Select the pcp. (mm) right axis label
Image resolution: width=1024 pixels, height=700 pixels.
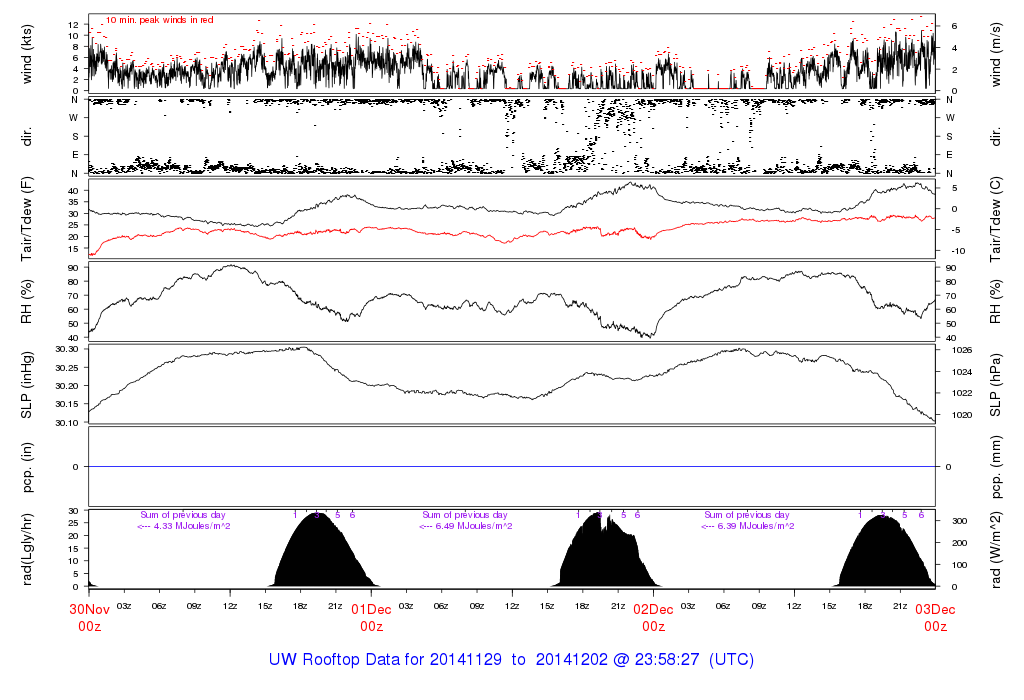coord(997,466)
